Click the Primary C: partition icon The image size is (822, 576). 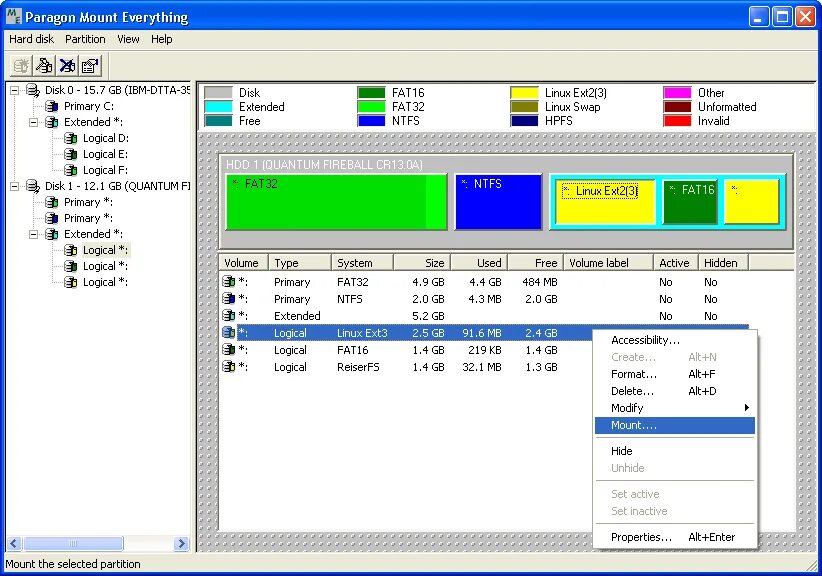pos(52,106)
